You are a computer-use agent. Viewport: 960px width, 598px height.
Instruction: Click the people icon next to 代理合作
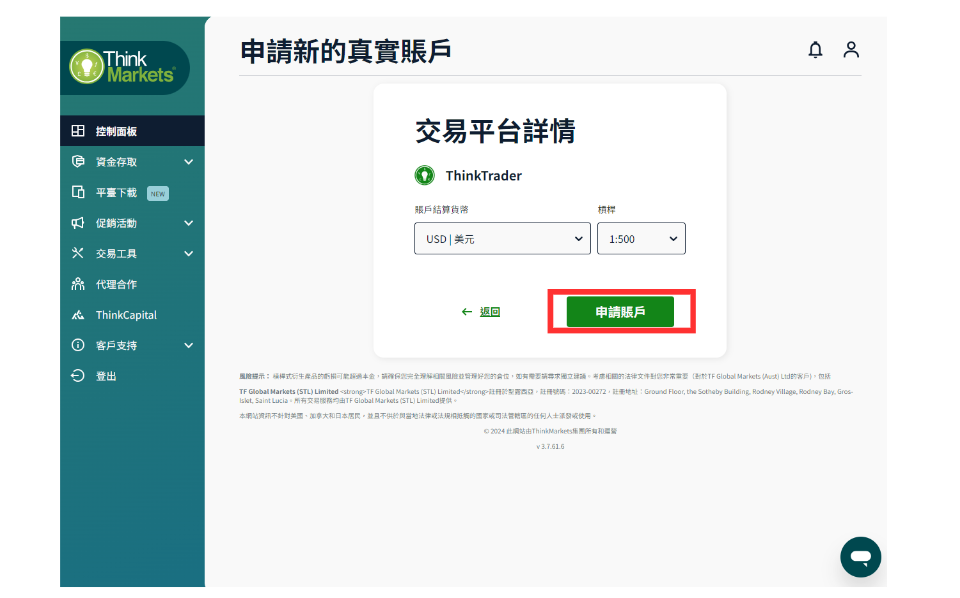click(x=78, y=284)
